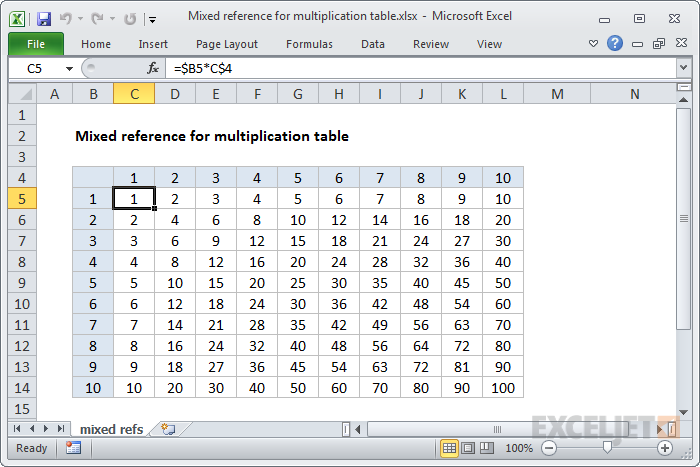Click the vertical scrollbar down arrow
Screen dimensions: 700x467
pyautogui.click(x=683, y=412)
